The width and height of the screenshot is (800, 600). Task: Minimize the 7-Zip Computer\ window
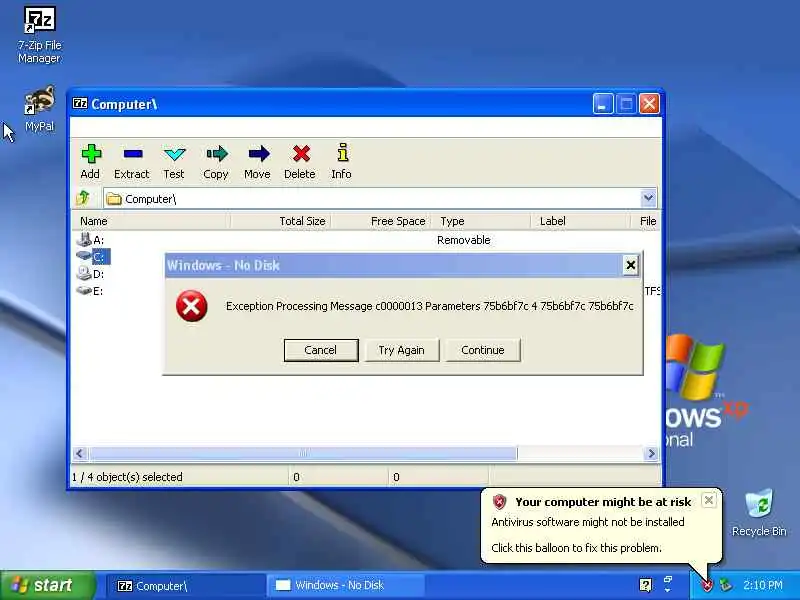tap(602, 105)
